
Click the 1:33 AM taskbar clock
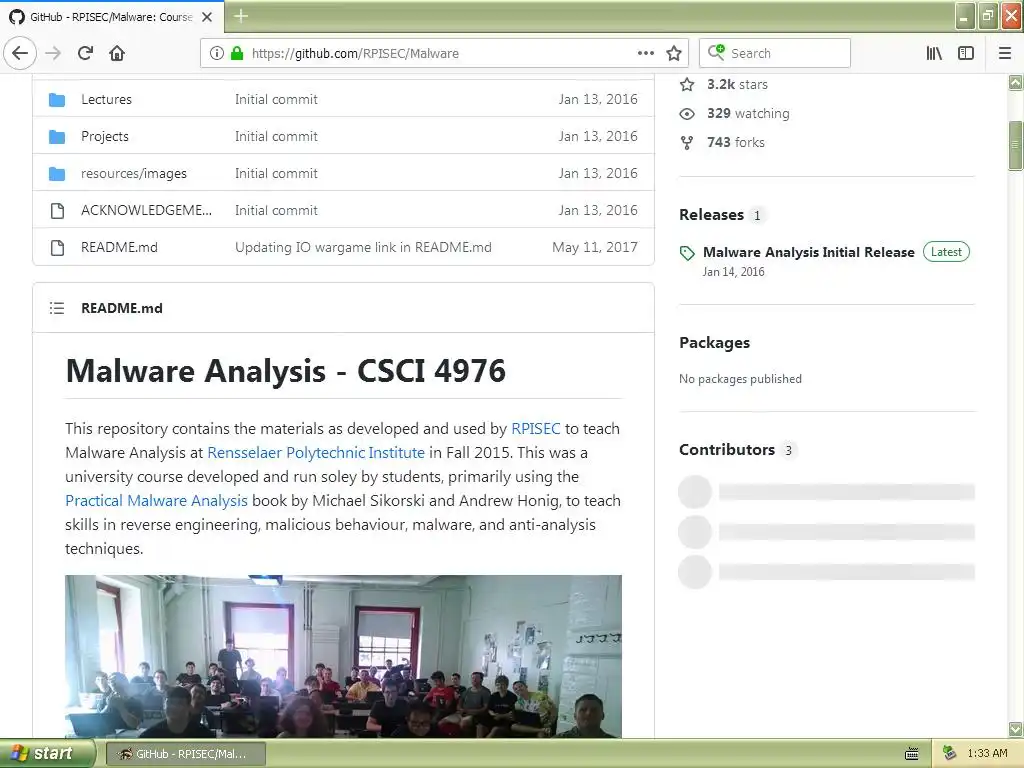pos(987,754)
